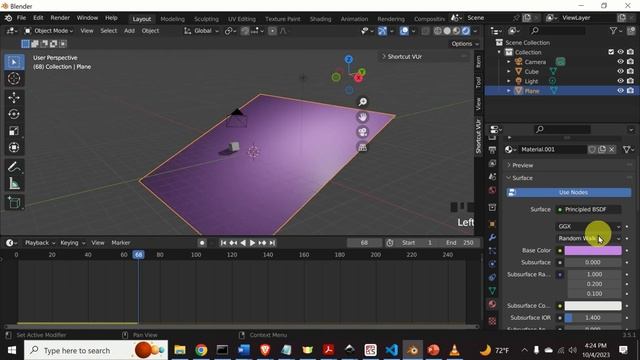This screenshot has height=360, width=640.
Task: Click the viewport zoom magnifier icon
Action: point(362,102)
